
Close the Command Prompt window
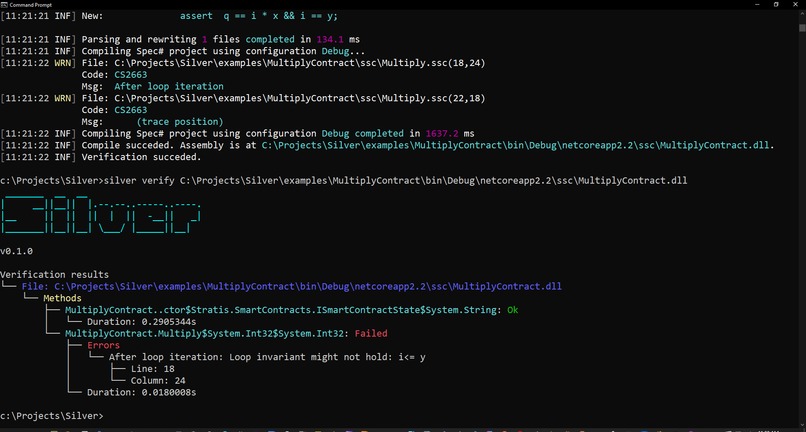pos(795,4)
